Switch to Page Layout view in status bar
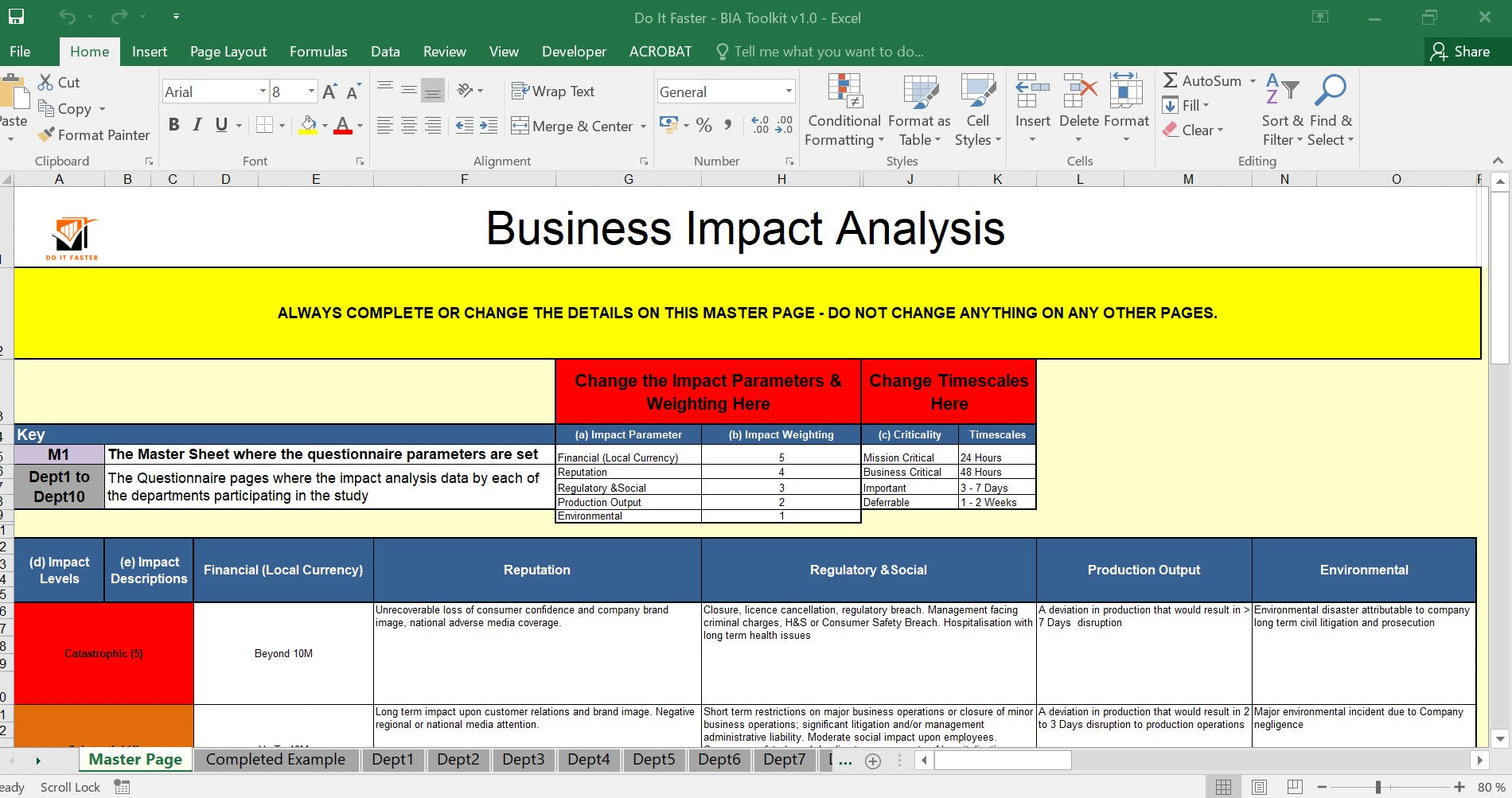 (x=1259, y=787)
